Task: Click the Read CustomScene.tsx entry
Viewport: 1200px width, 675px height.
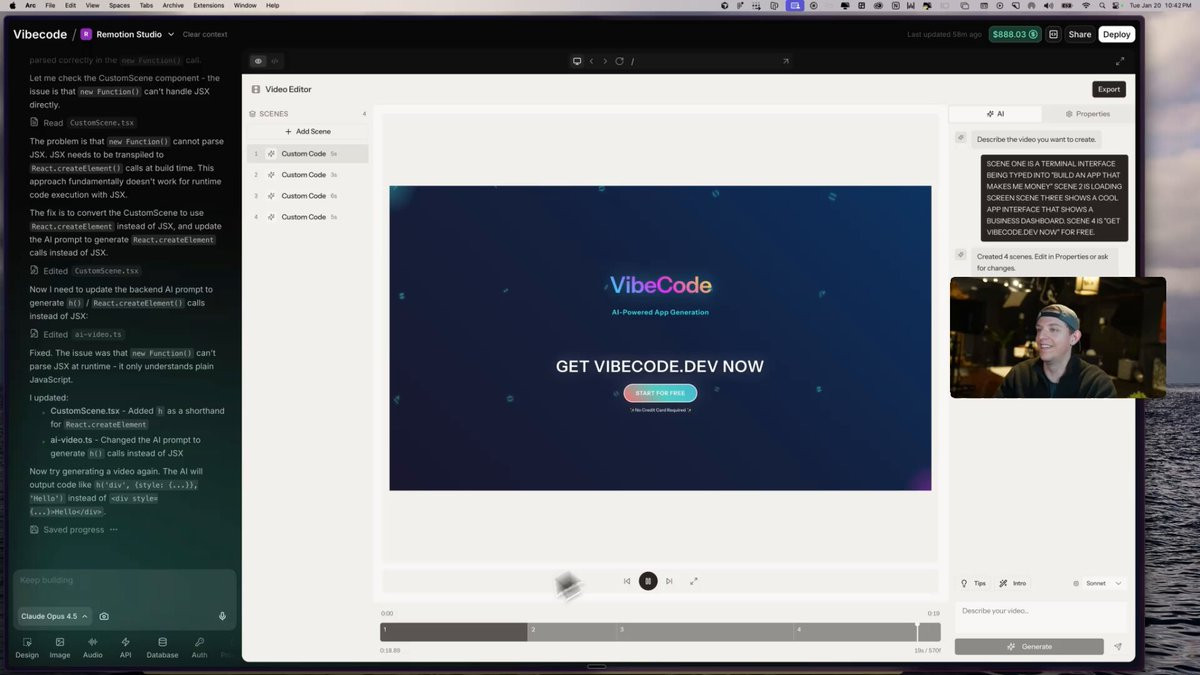Action: click(x=83, y=123)
